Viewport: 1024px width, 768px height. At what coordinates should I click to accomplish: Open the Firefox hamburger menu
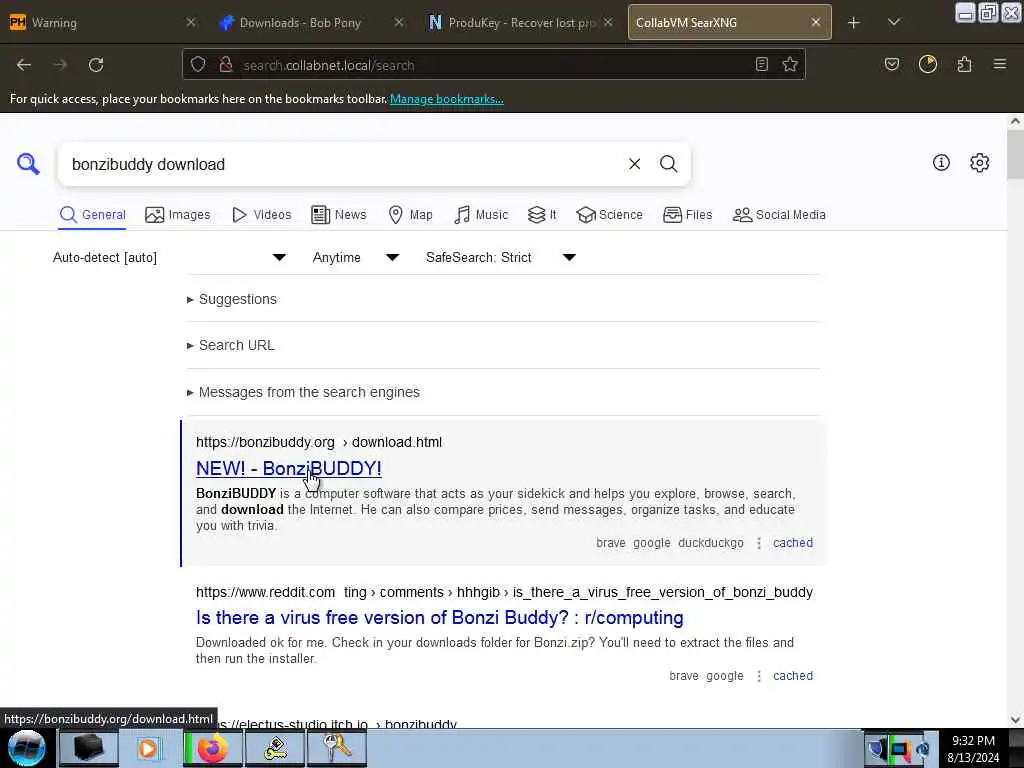click(x=1000, y=64)
